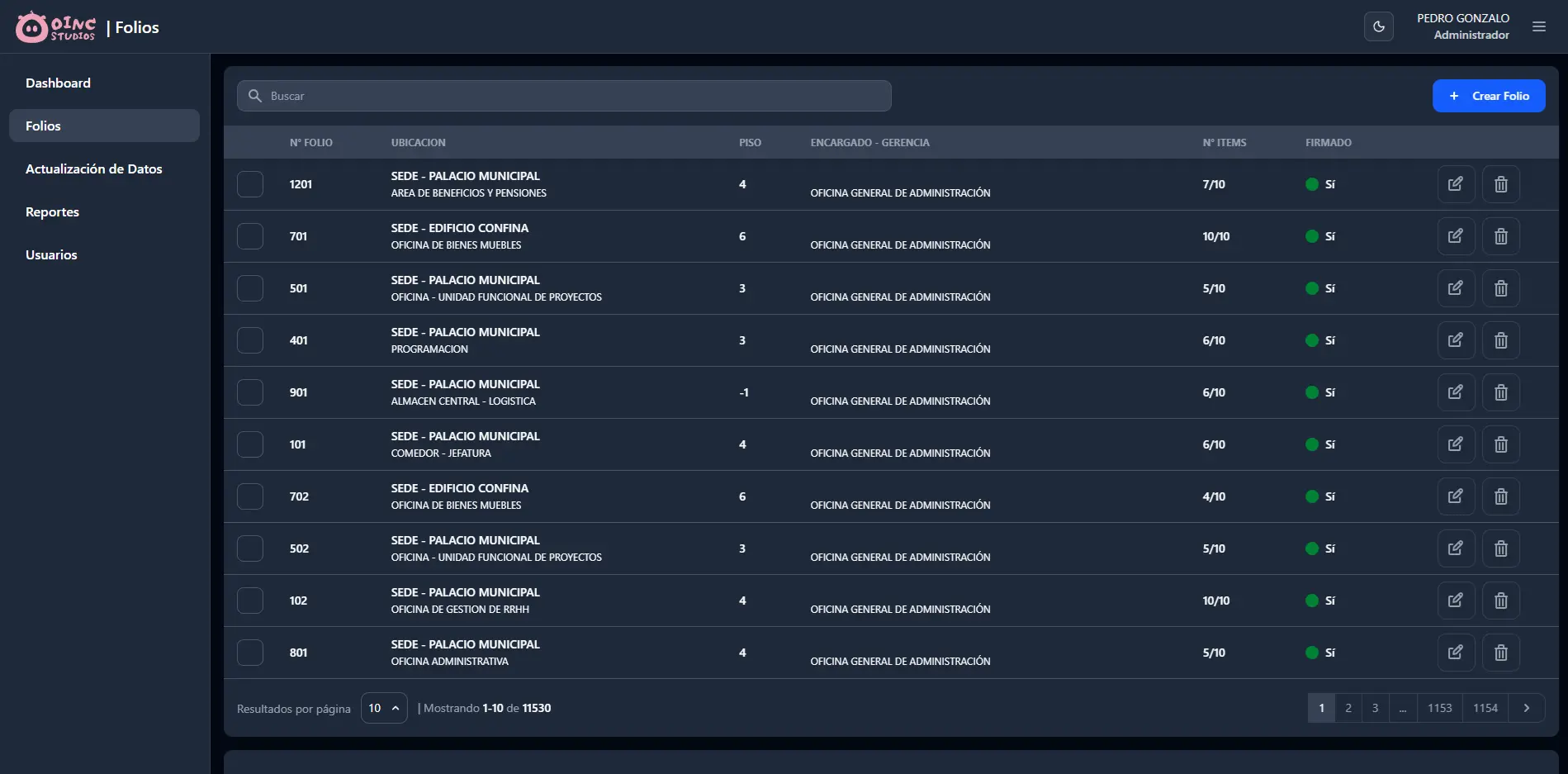Click the Crear Folio button
Screen dimensions: 1568x774
point(1488,96)
